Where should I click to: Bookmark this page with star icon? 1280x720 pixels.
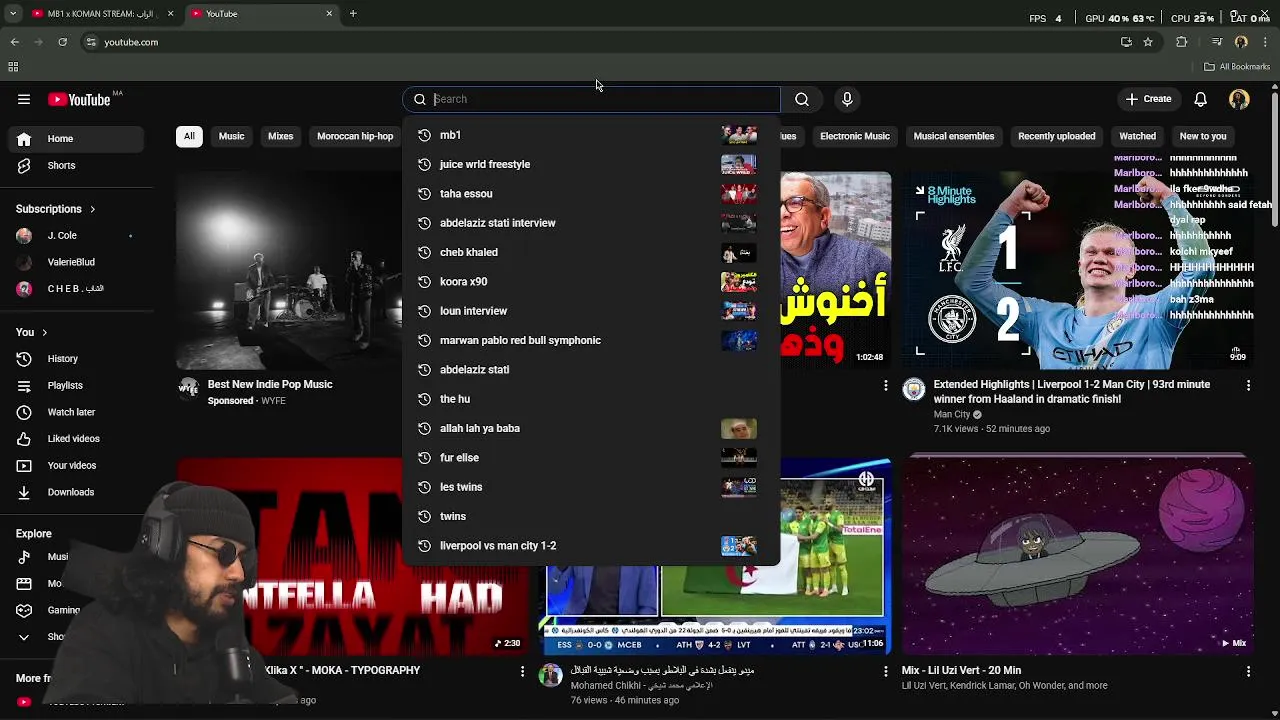(1148, 42)
